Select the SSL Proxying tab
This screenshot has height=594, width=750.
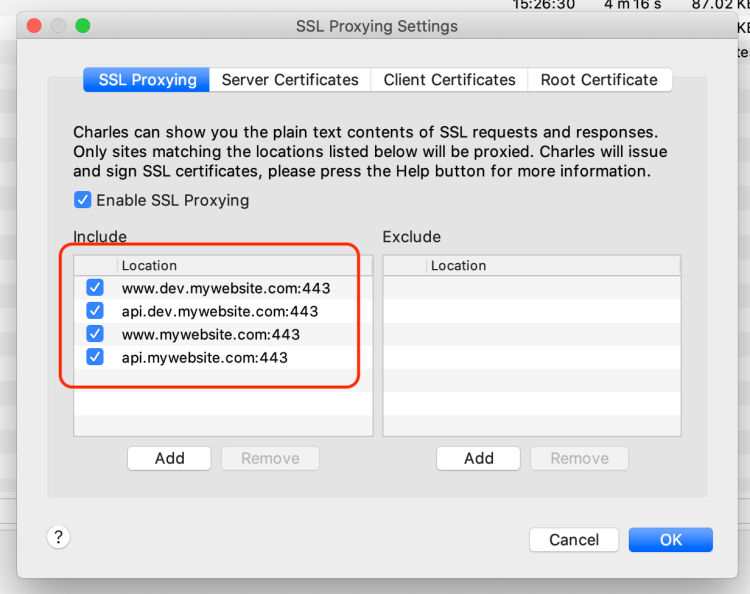click(147, 80)
